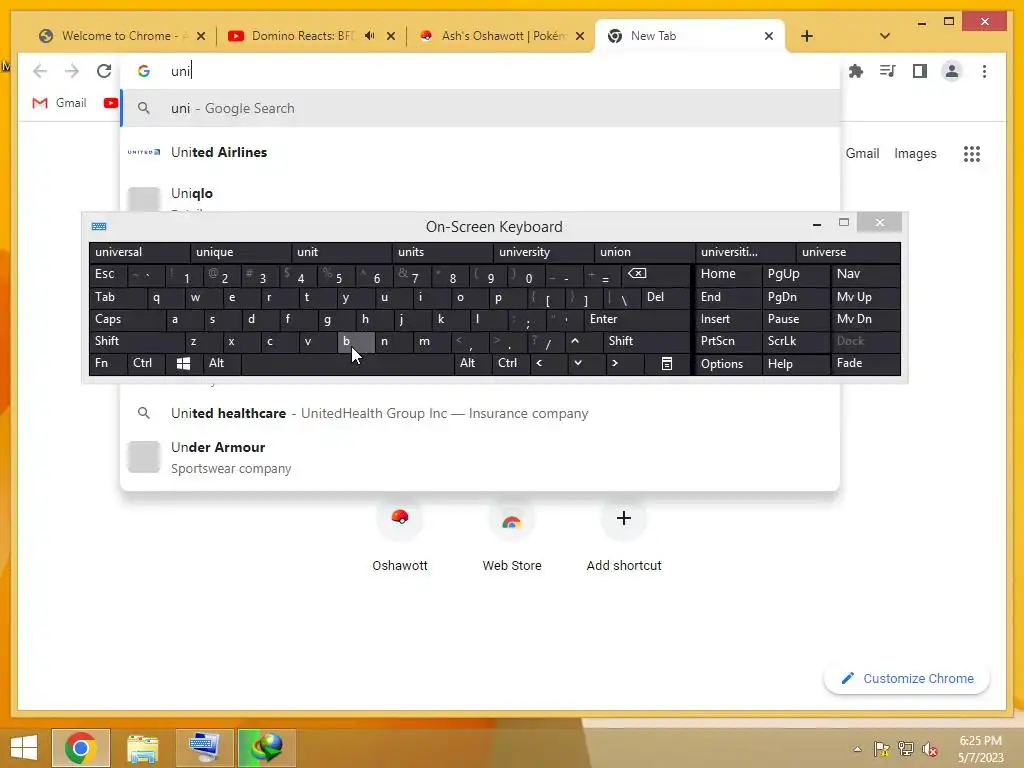Select the New Tab tab

click(x=691, y=36)
